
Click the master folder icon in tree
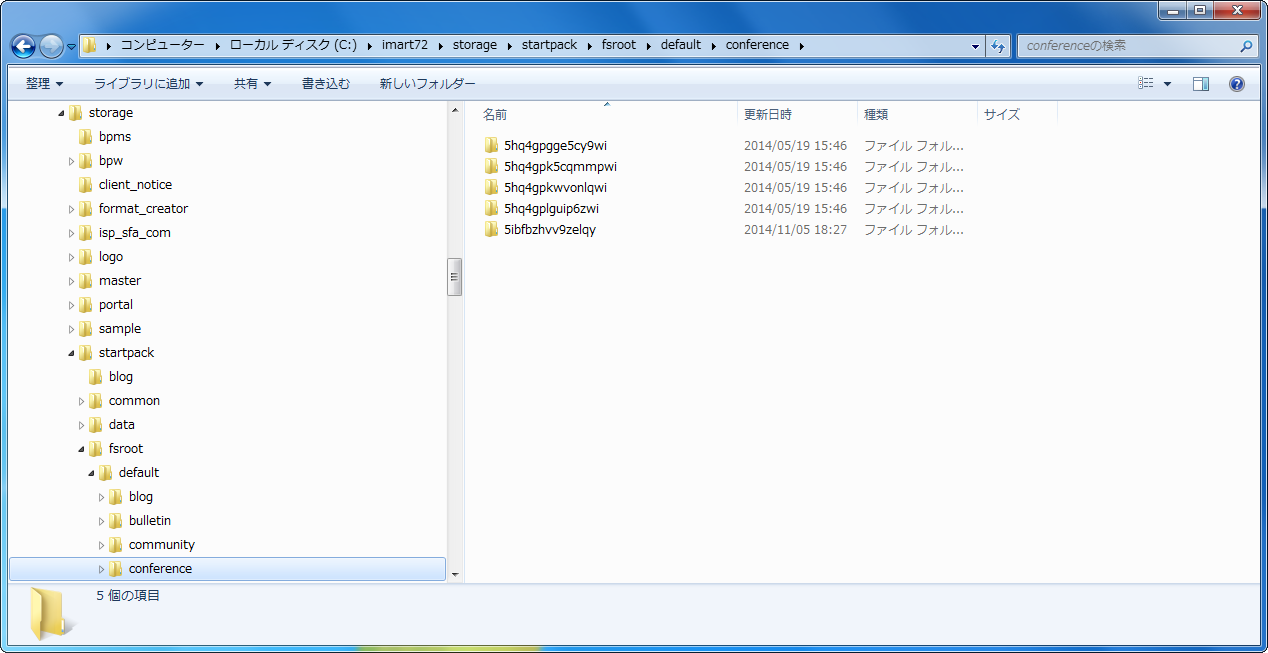pyautogui.click(x=86, y=281)
